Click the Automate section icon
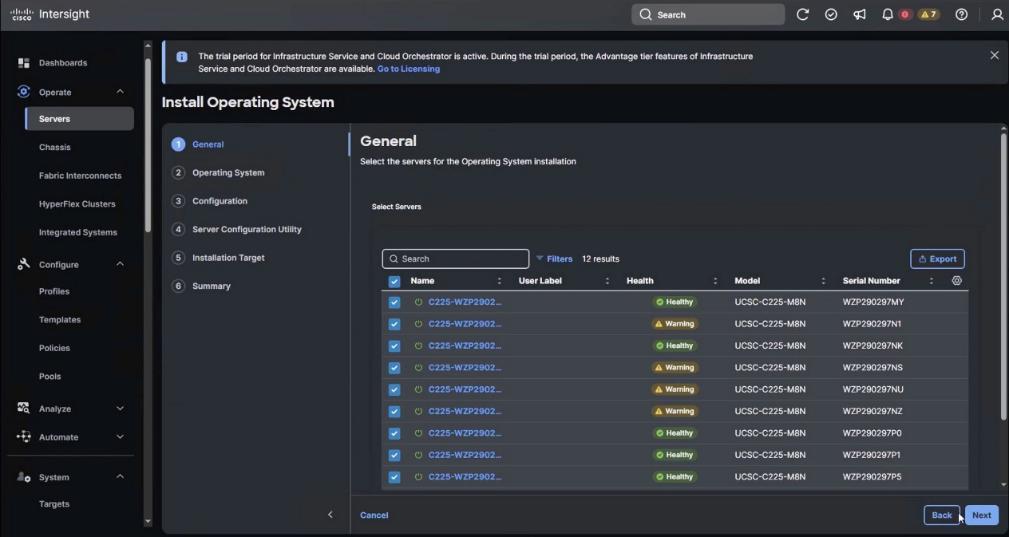This screenshot has height=537, width=1009. point(24,437)
